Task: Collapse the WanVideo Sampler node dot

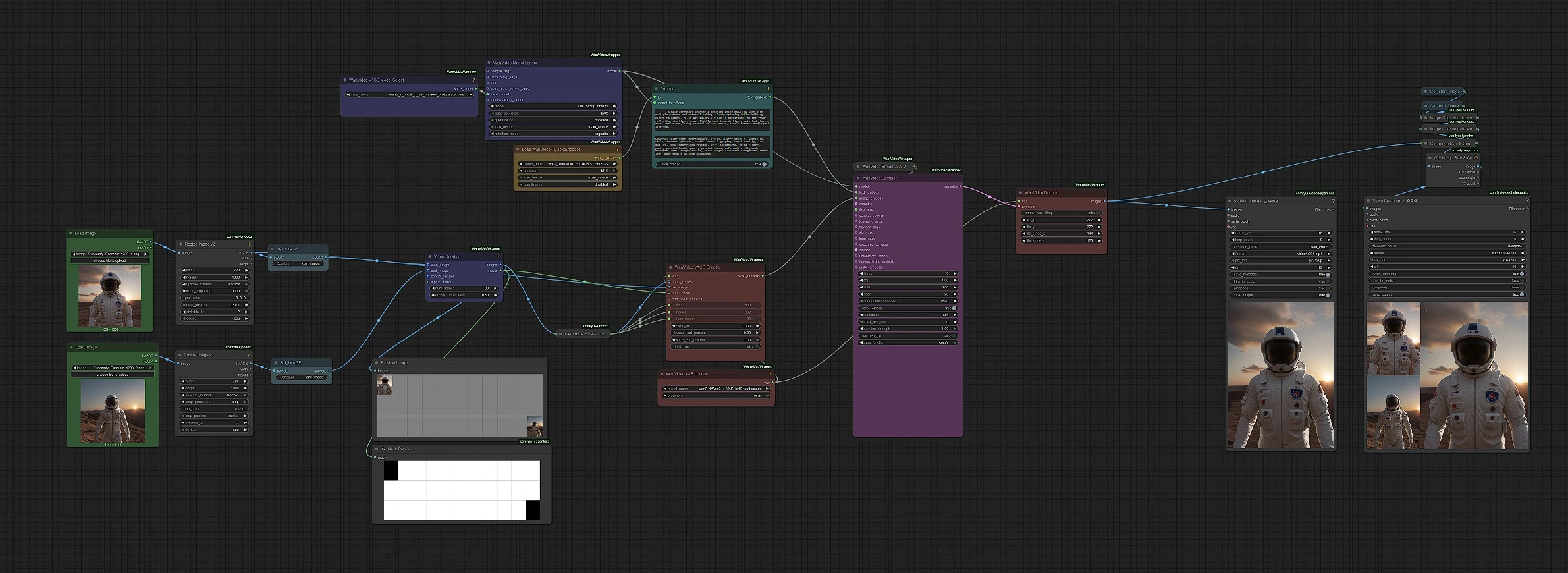Action: point(858,178)
